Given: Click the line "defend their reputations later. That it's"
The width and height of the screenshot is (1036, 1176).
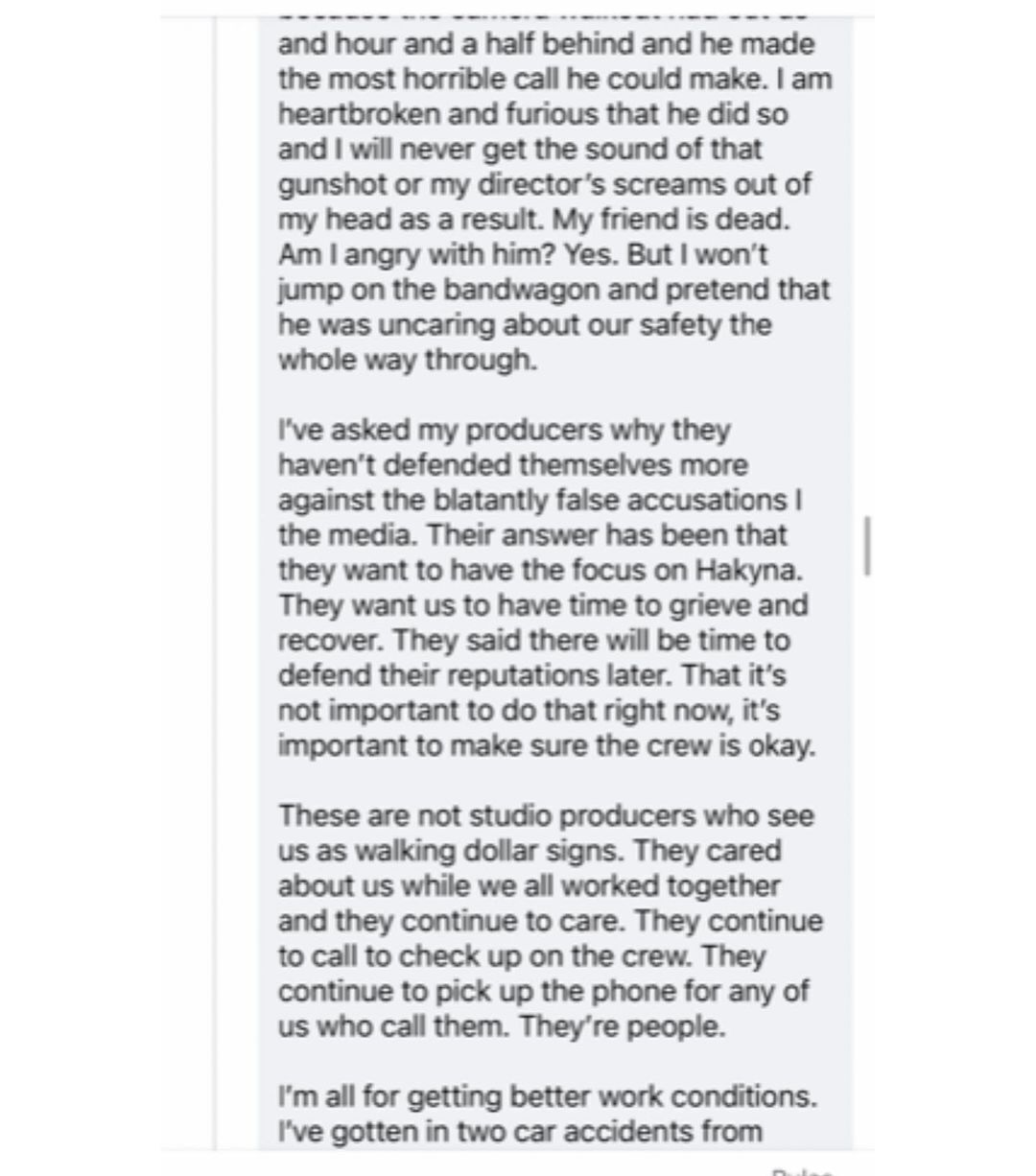Looking at the screenshot, I should [531, 675].
